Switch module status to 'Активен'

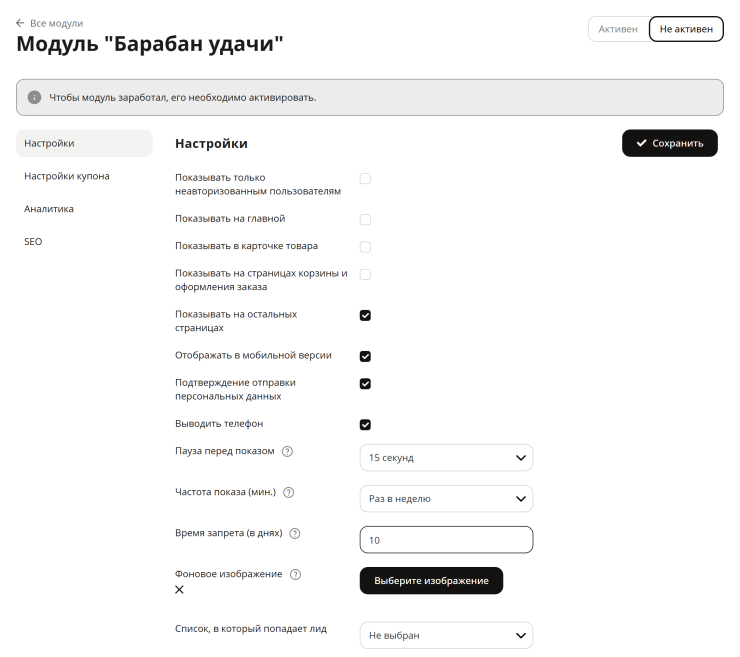click(x=618, y=29)
